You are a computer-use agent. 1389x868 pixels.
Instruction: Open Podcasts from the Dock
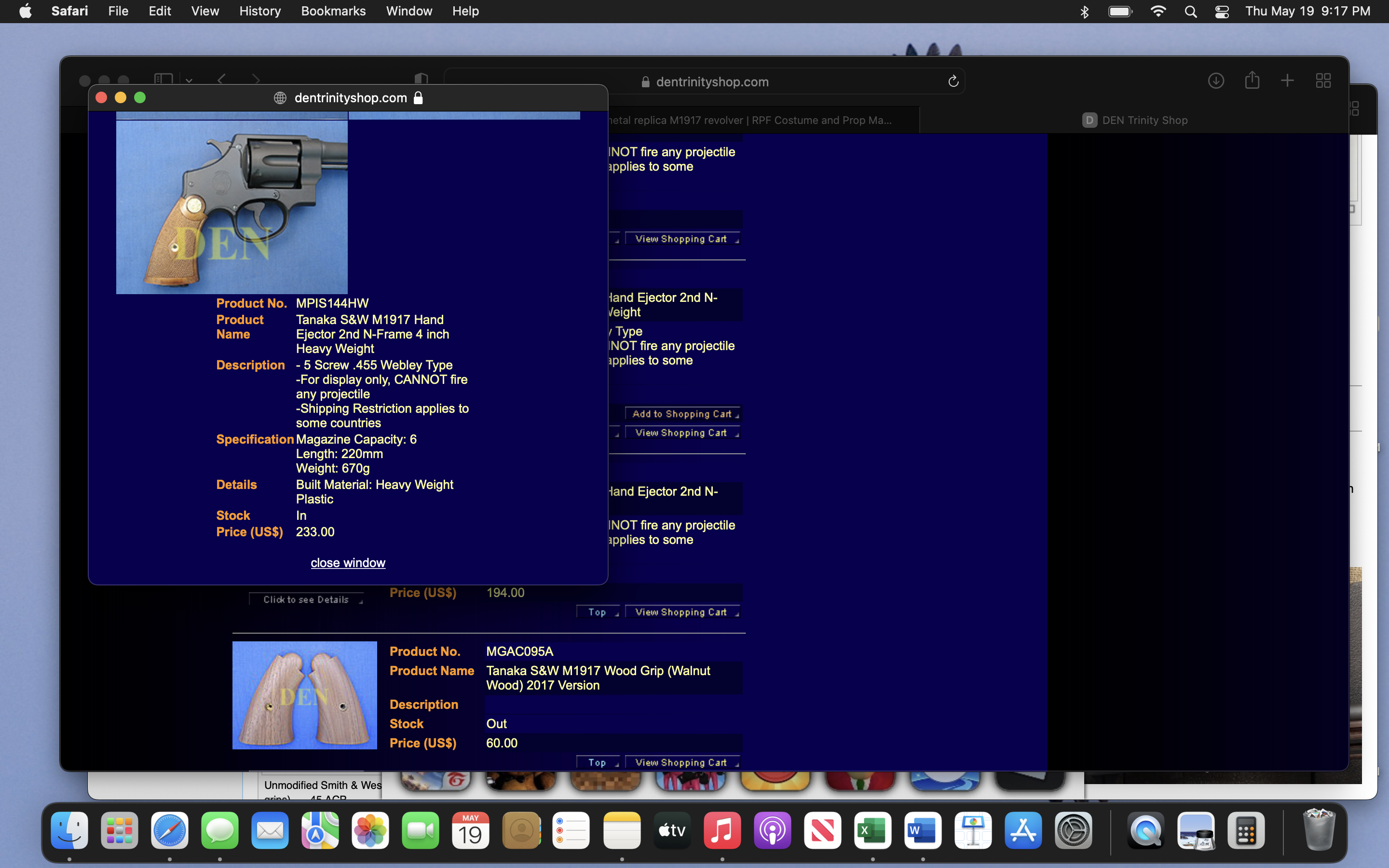click(773, 830)
